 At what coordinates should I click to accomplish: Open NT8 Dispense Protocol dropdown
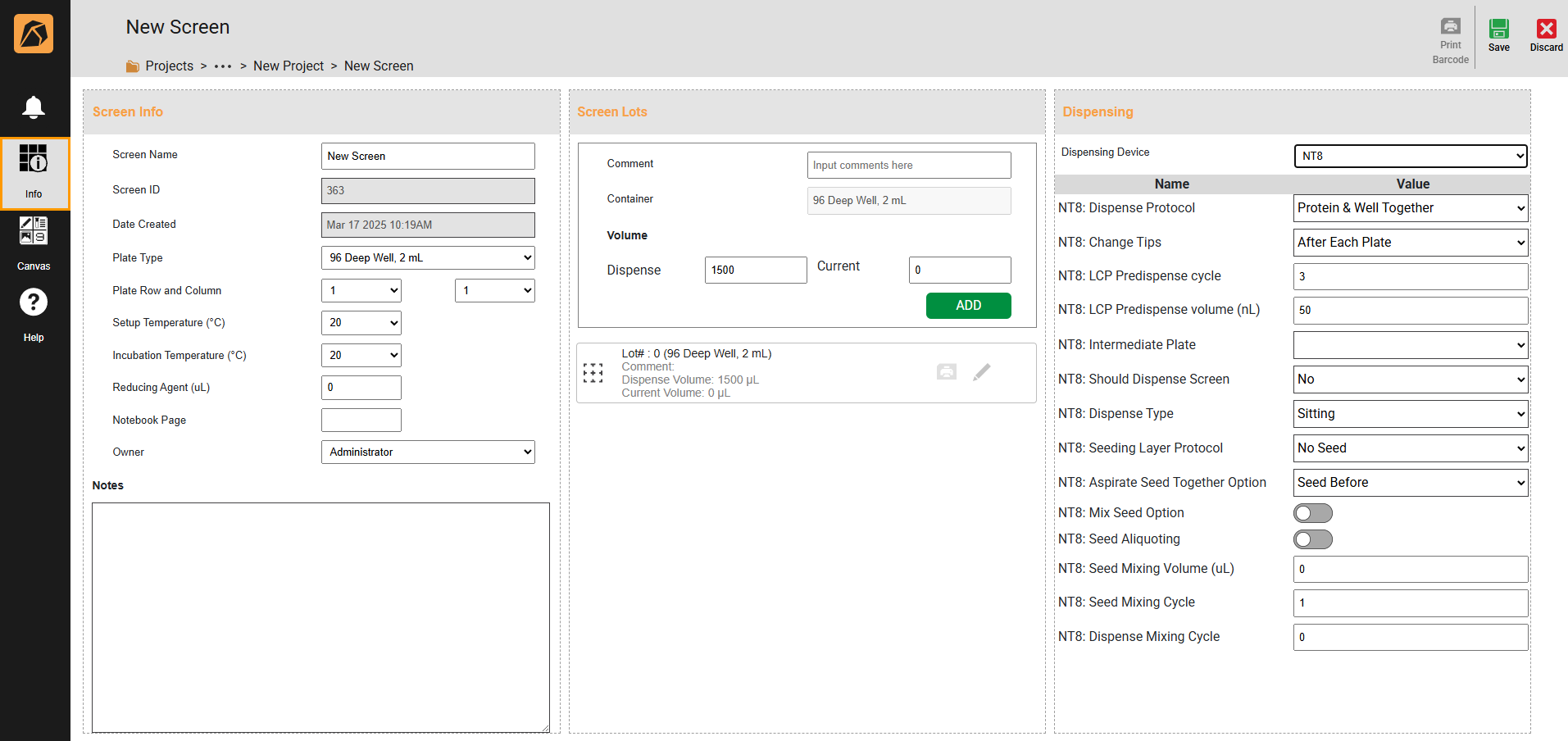pyautogui.click(x=1411, y=208)
